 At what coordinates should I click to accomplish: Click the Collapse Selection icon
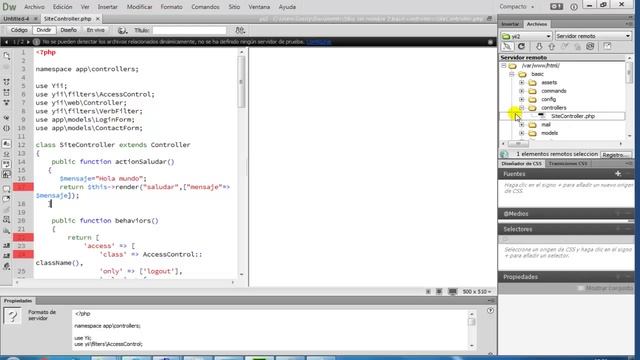tap(7, 93)
